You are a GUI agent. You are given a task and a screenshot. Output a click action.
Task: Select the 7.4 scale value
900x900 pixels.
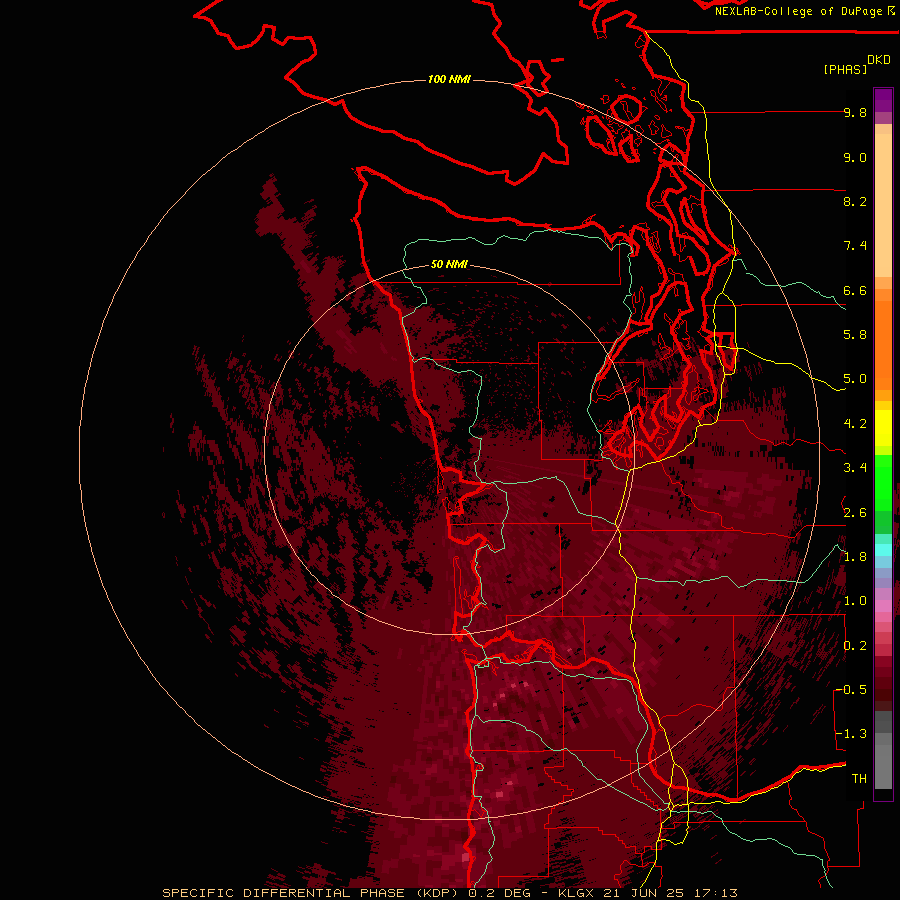click(855, 246)
